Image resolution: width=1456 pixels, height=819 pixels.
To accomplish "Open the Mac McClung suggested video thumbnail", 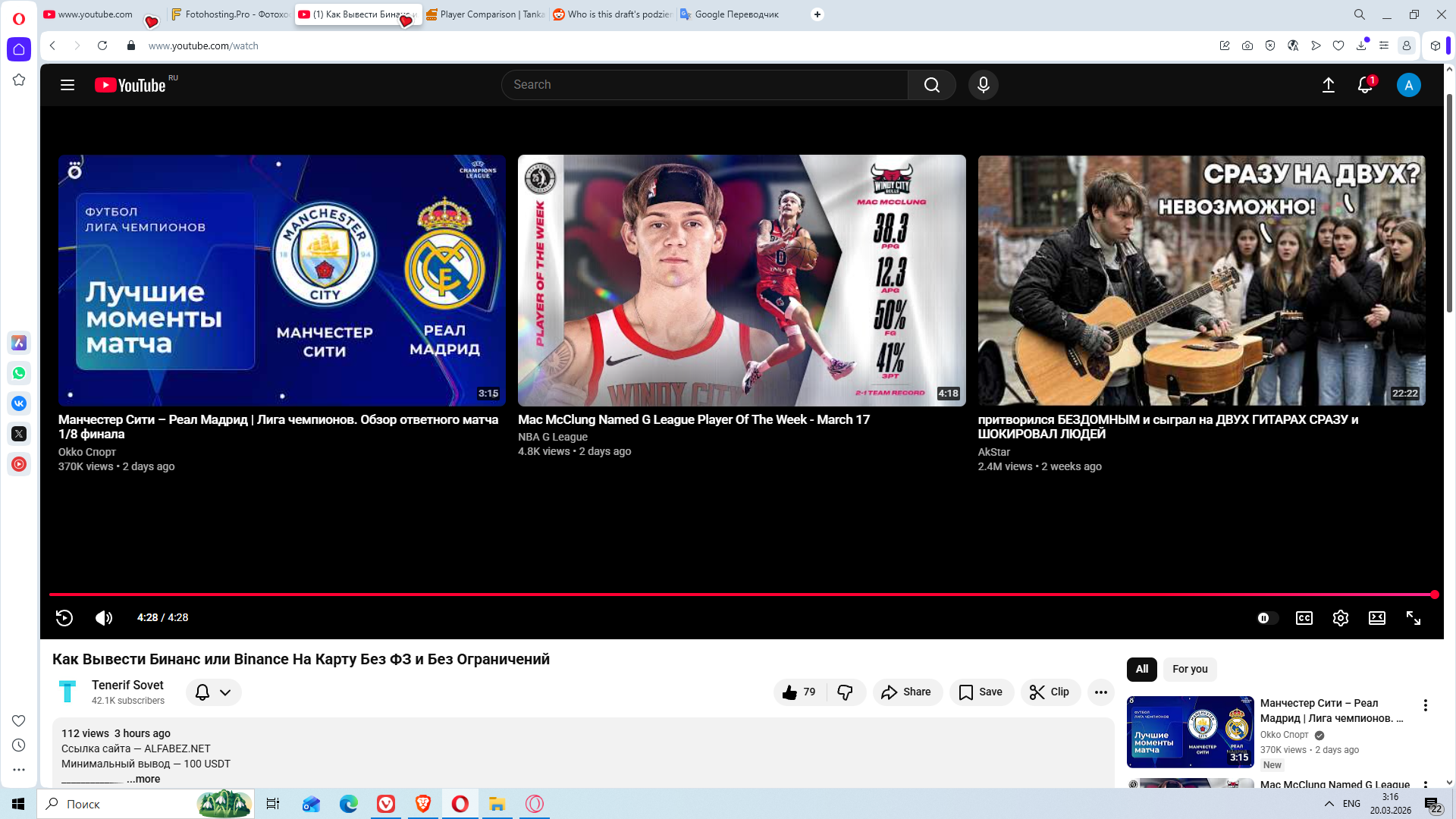I will pyautogui.click(x=741, y=280).
